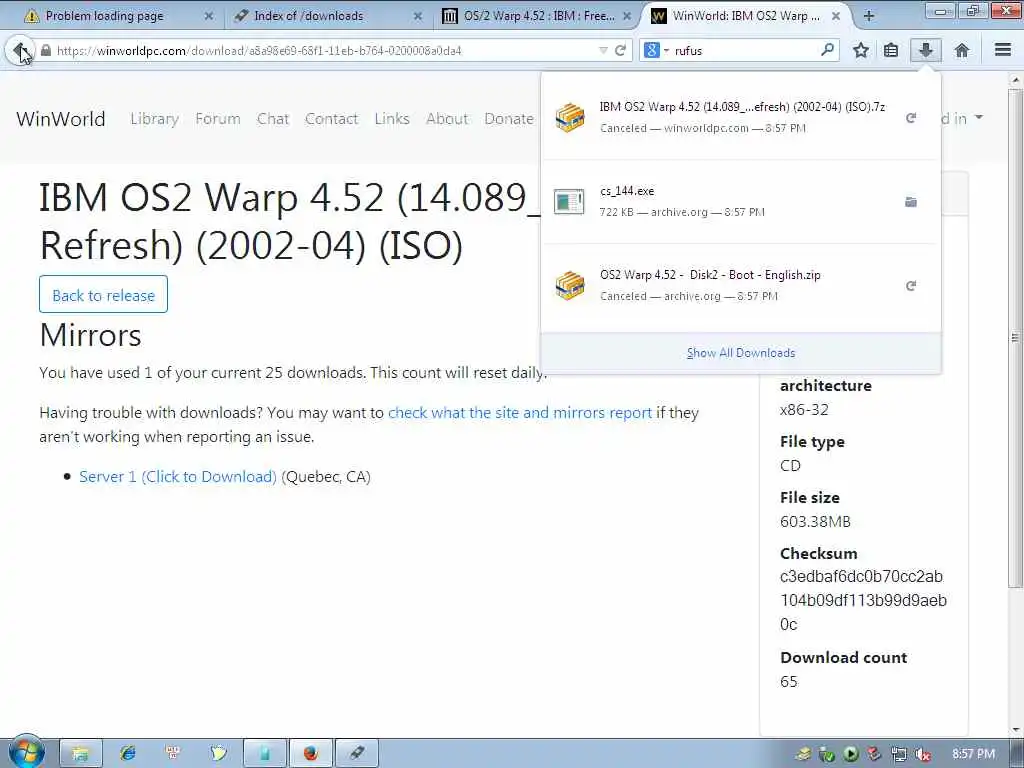The height and width of the screenshot is (768, 1024).
Task: Open containing folder for cs_144.exe
Action: coord(911,202)
